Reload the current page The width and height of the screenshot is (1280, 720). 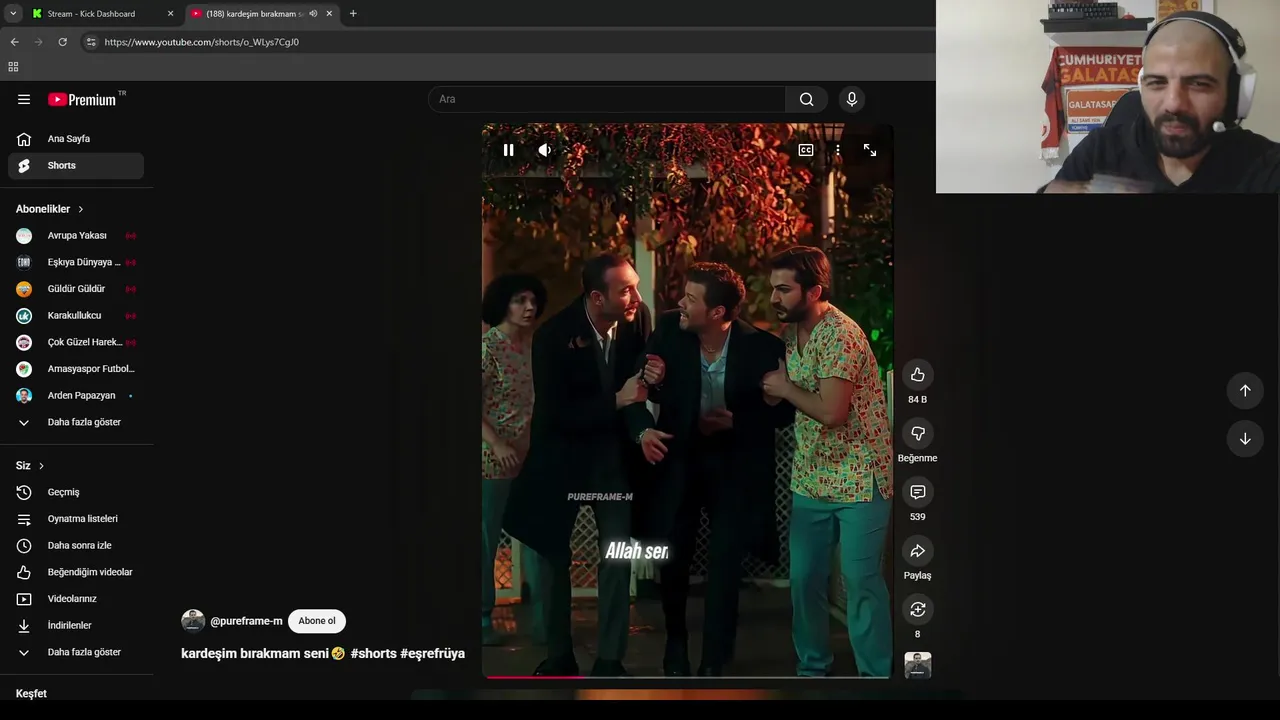[x=62, y=42]
